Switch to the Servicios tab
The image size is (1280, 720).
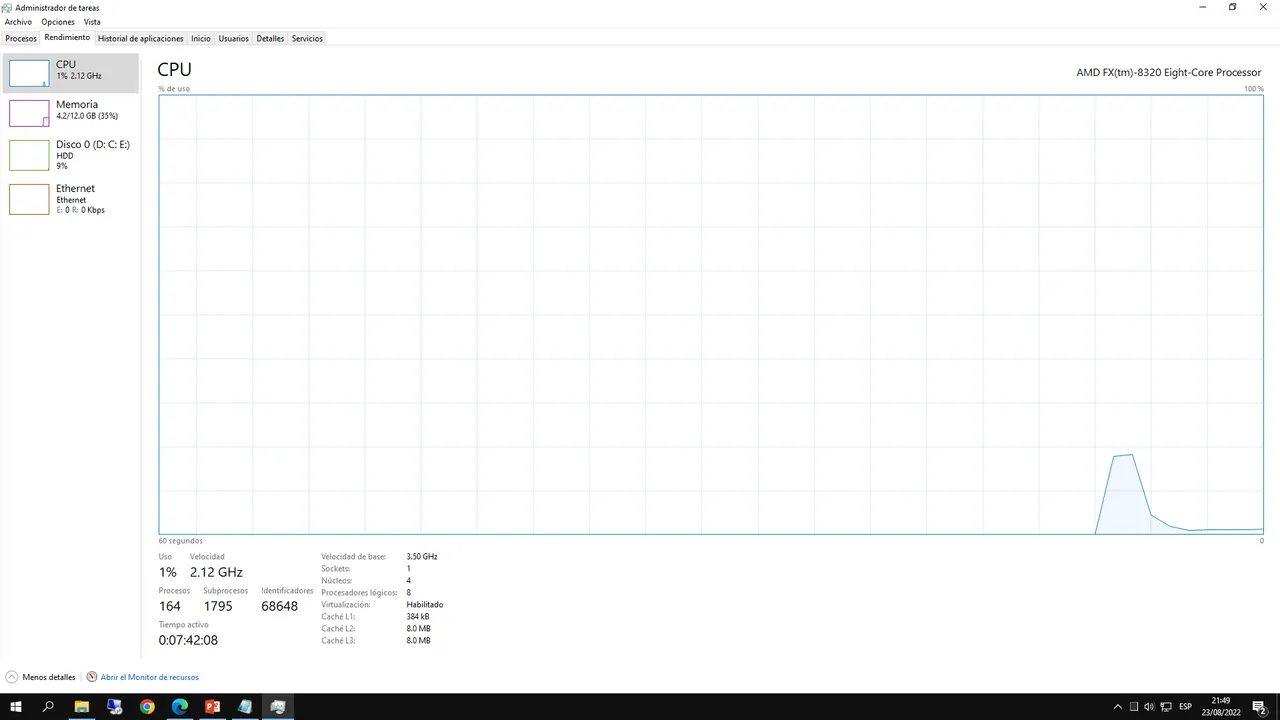[307, 38]
